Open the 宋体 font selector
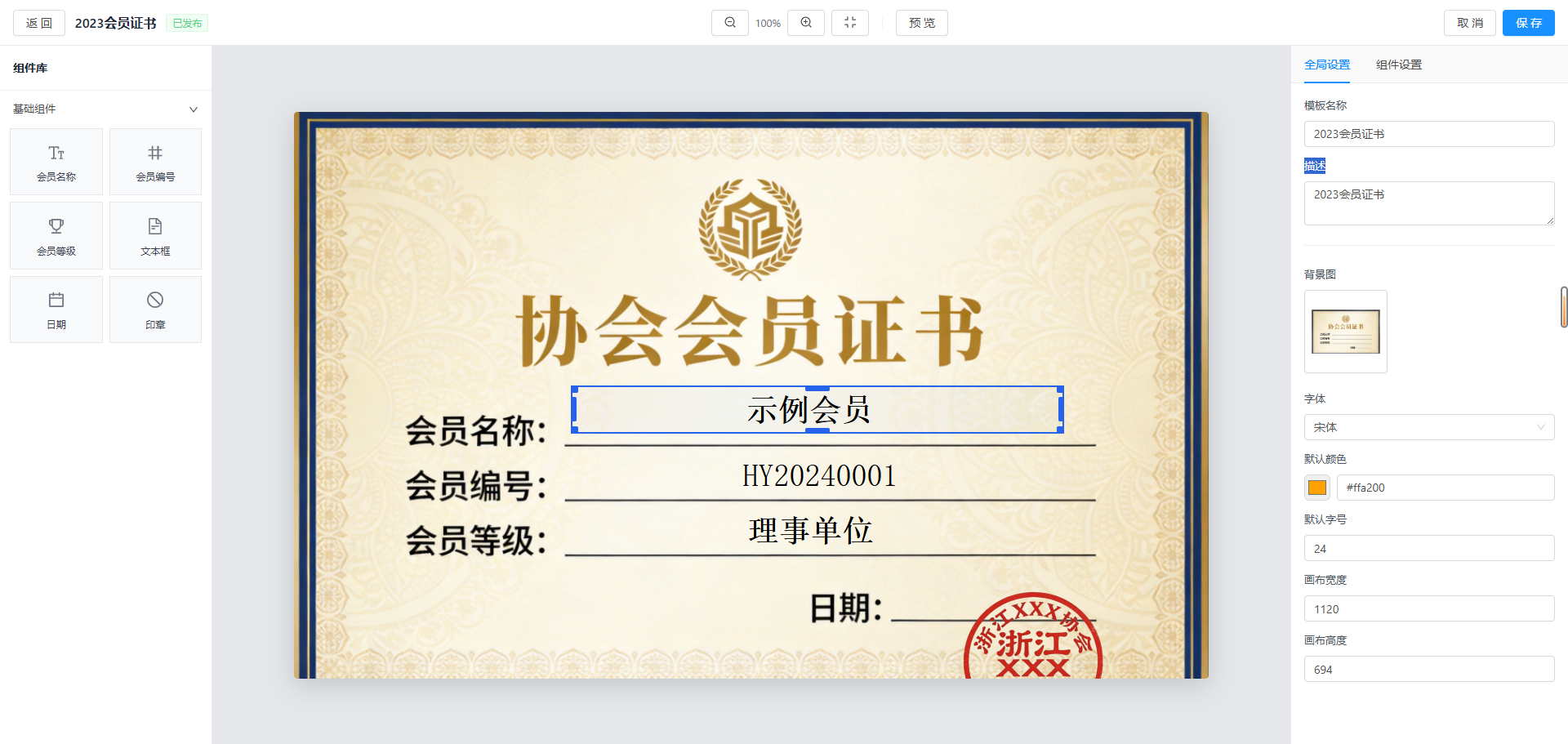This screenshot has height=744, width=1568. tap(1428, 426)
